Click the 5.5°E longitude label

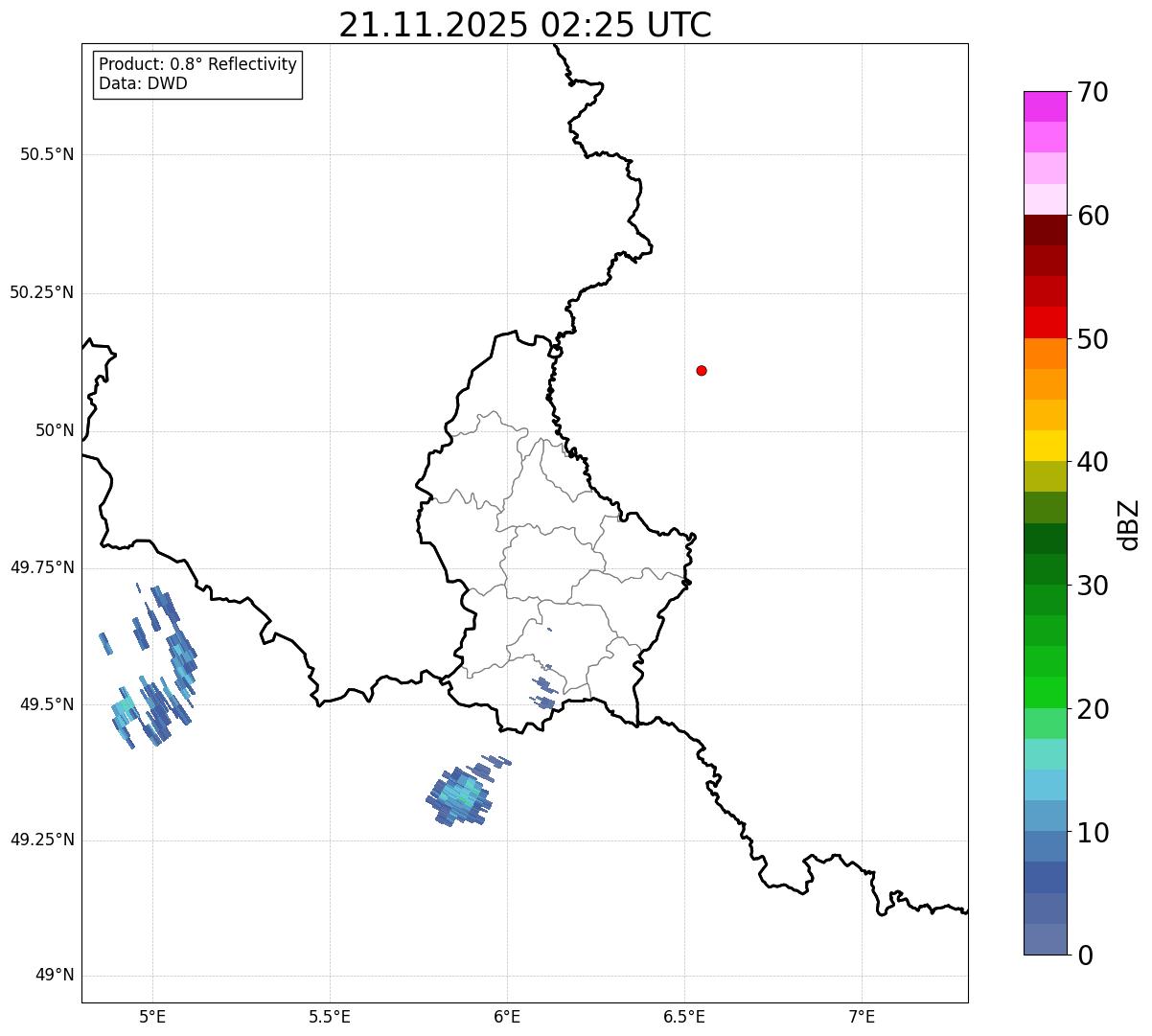[x=330, y=1017]
